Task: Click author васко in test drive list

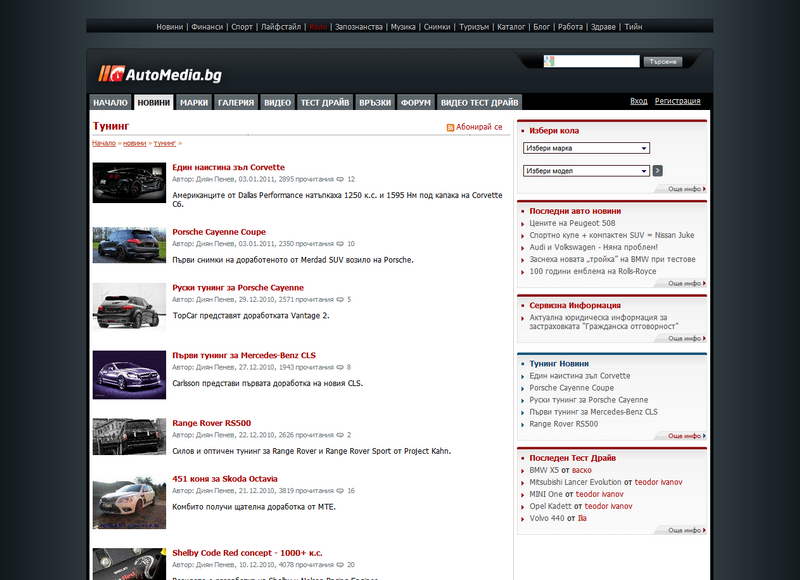Action: coord(582,470)
